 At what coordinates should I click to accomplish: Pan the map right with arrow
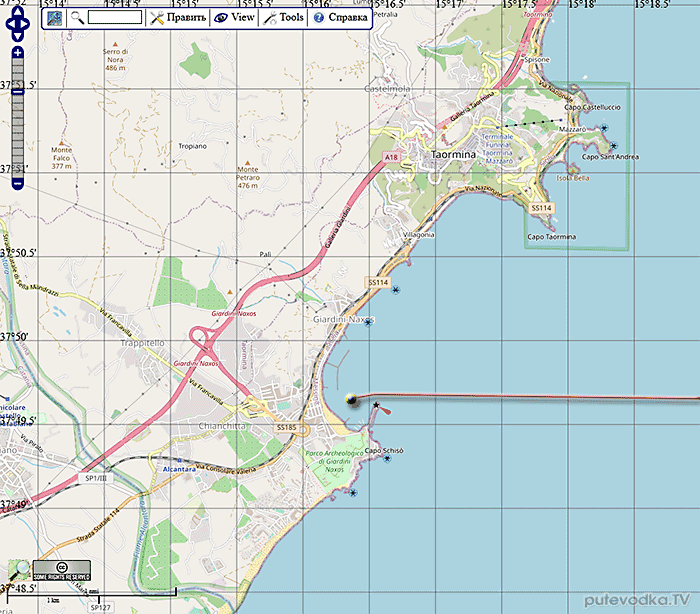26,24
